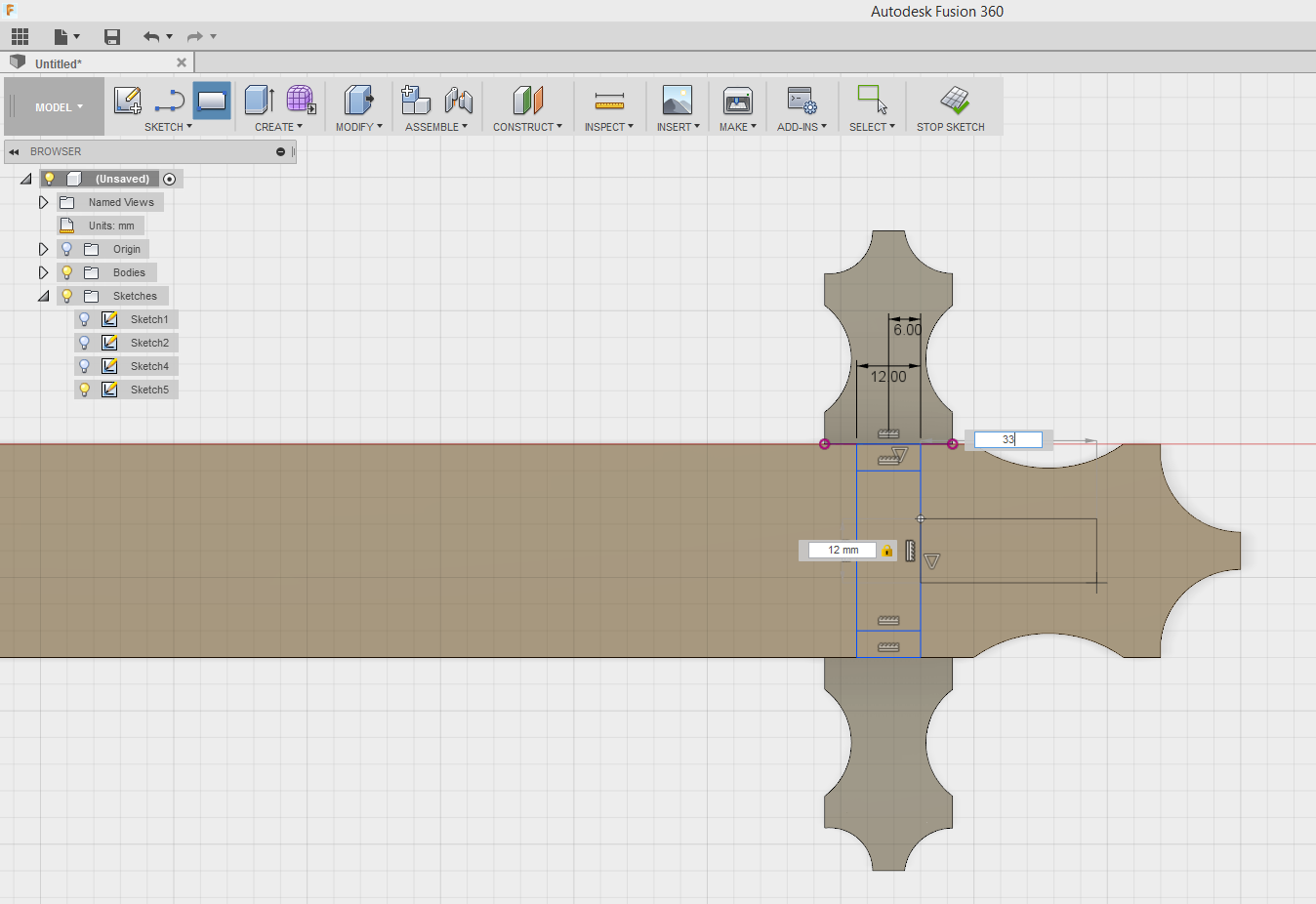The height and width of the screenshot is (904, 1316).
Task: Undo the last action
Action: pos(150,37)
